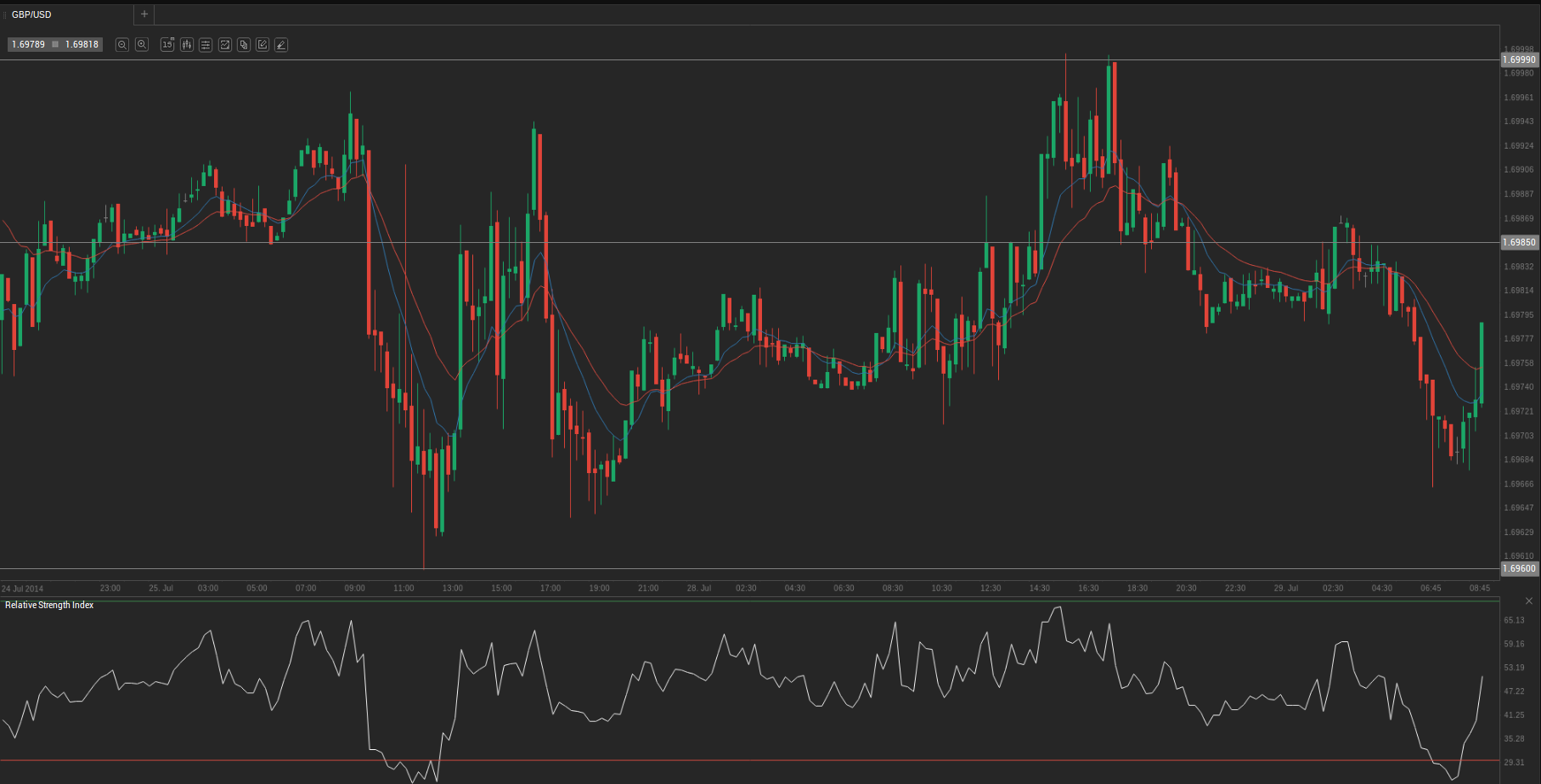Grab the tab drag handle beside GBP/USD
1541x784 pixels.
(4, 14)
